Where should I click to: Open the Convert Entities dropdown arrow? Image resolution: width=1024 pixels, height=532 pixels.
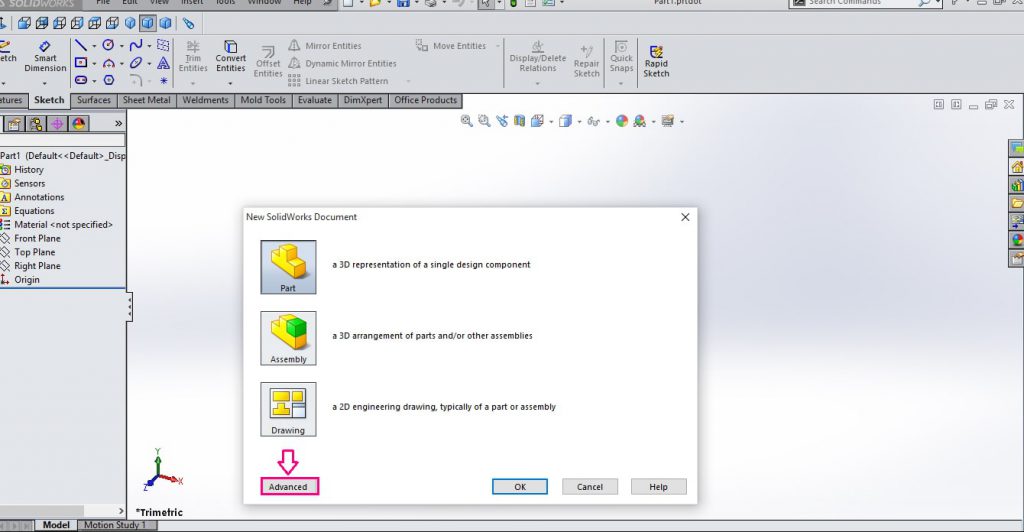[230, 83]
